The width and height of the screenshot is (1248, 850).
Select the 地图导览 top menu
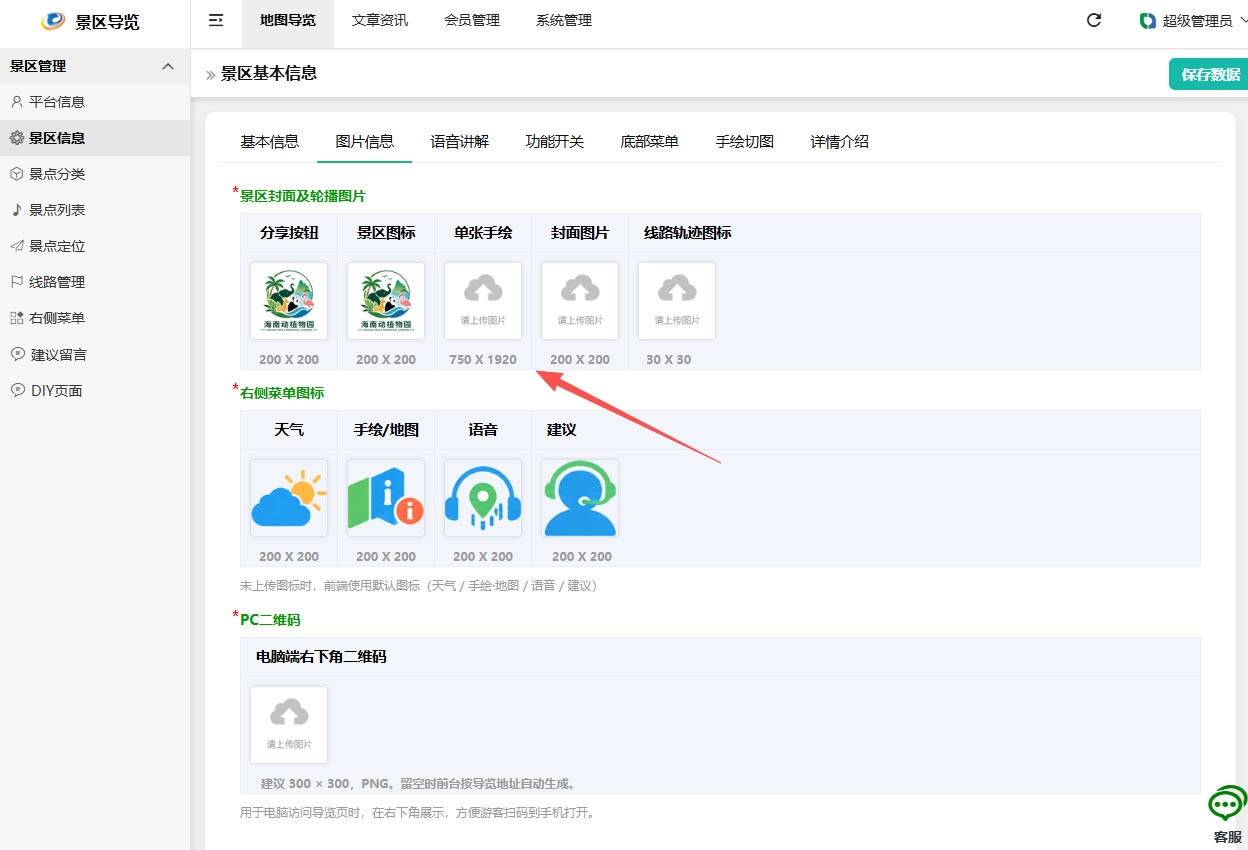pos(288,20)
